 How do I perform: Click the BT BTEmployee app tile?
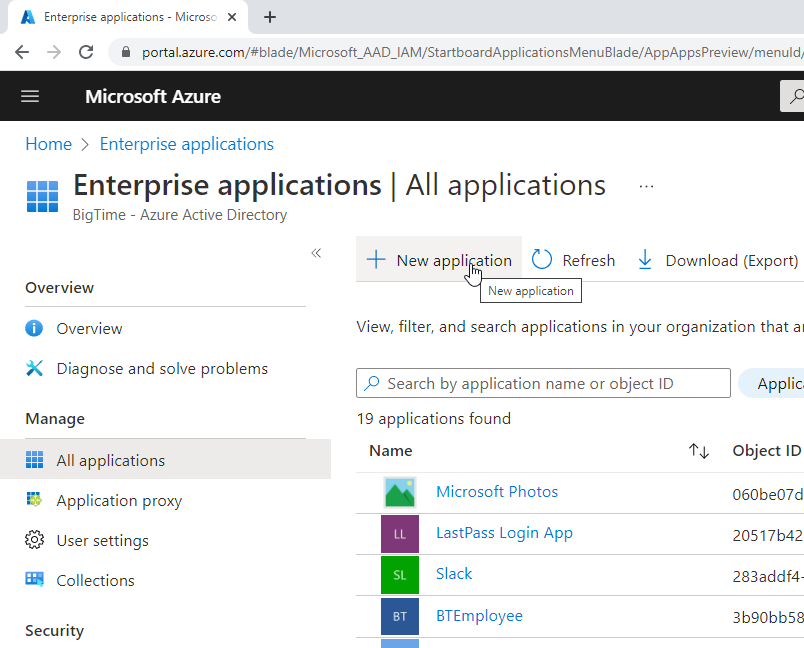pyautogui.click(x=400, y=616)
